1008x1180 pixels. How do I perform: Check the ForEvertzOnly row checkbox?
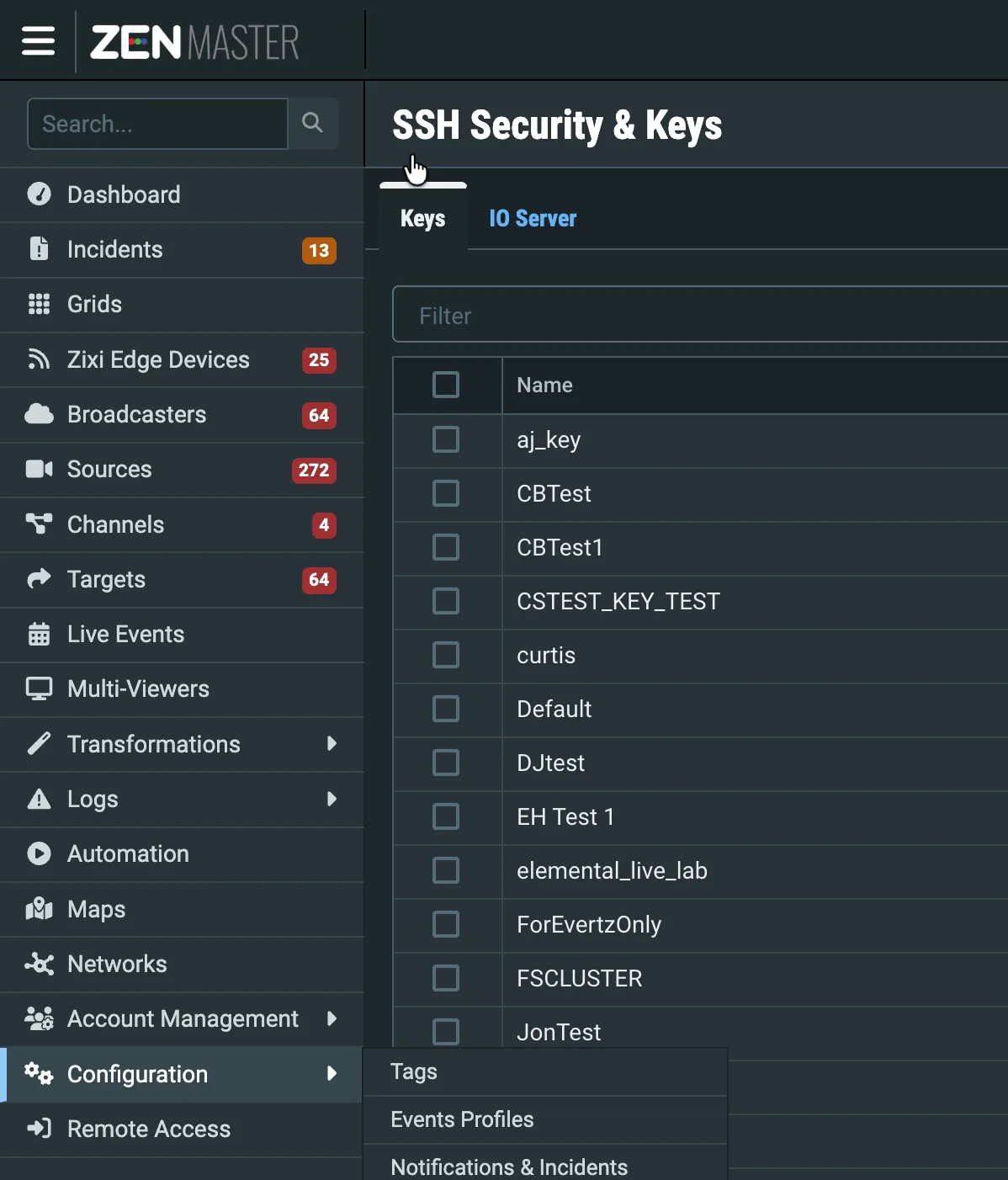(445, 924)
